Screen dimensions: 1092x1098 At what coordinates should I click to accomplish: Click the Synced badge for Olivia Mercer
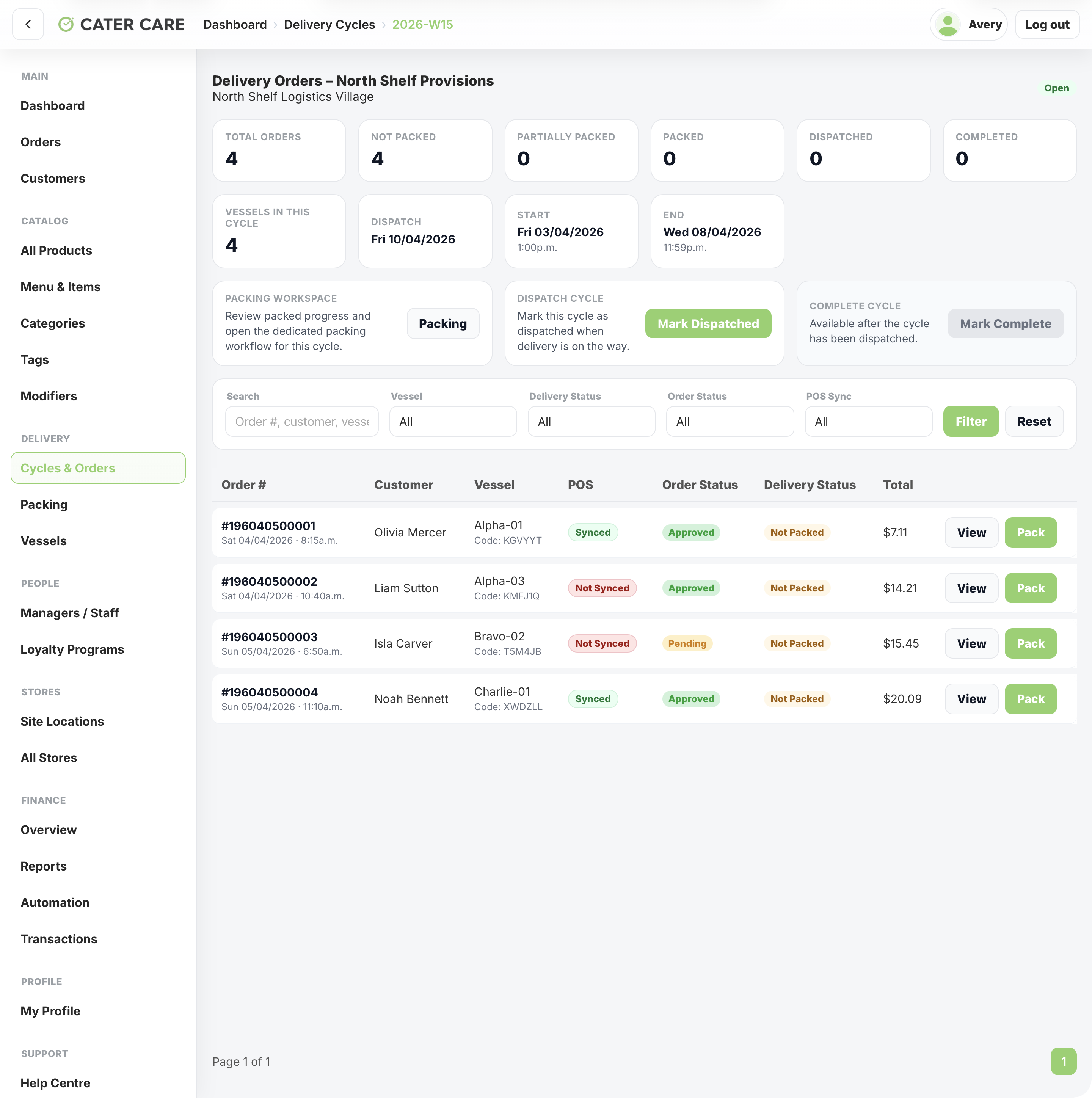[592, 533]
